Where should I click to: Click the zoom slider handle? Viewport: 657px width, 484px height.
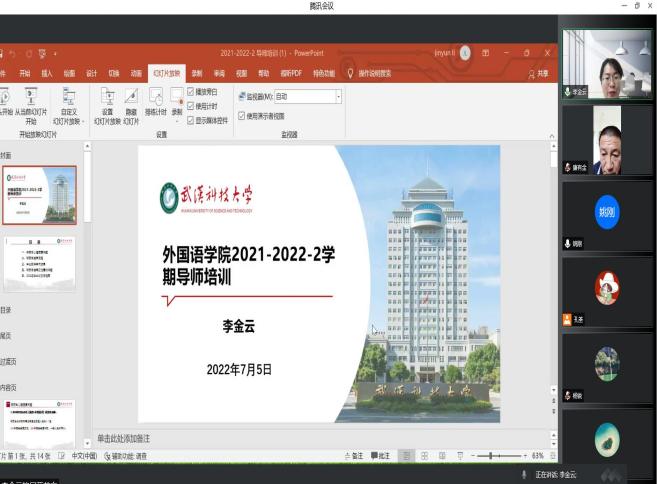coord(491,456)
